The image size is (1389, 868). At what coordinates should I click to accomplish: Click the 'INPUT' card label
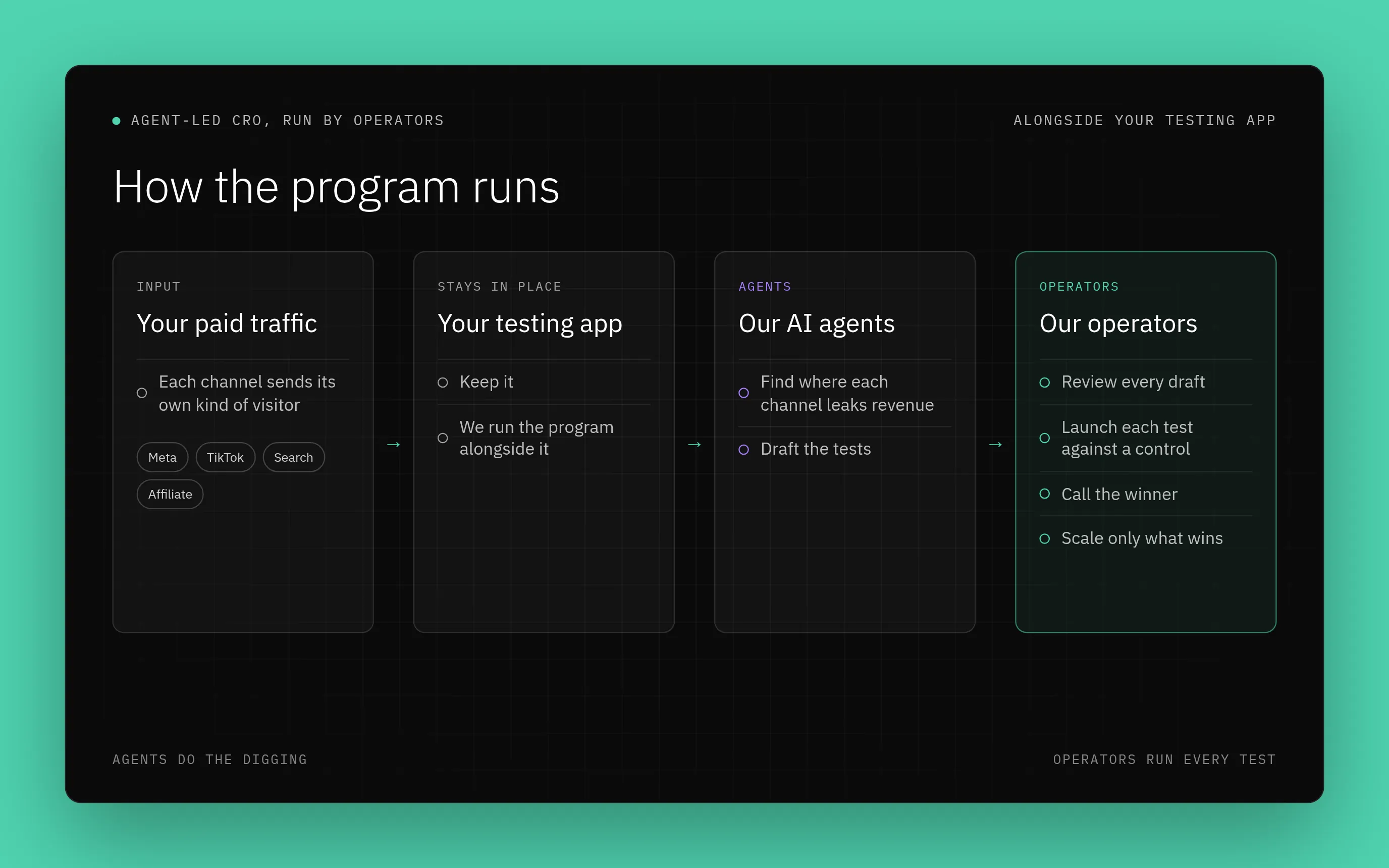[158, 287]
